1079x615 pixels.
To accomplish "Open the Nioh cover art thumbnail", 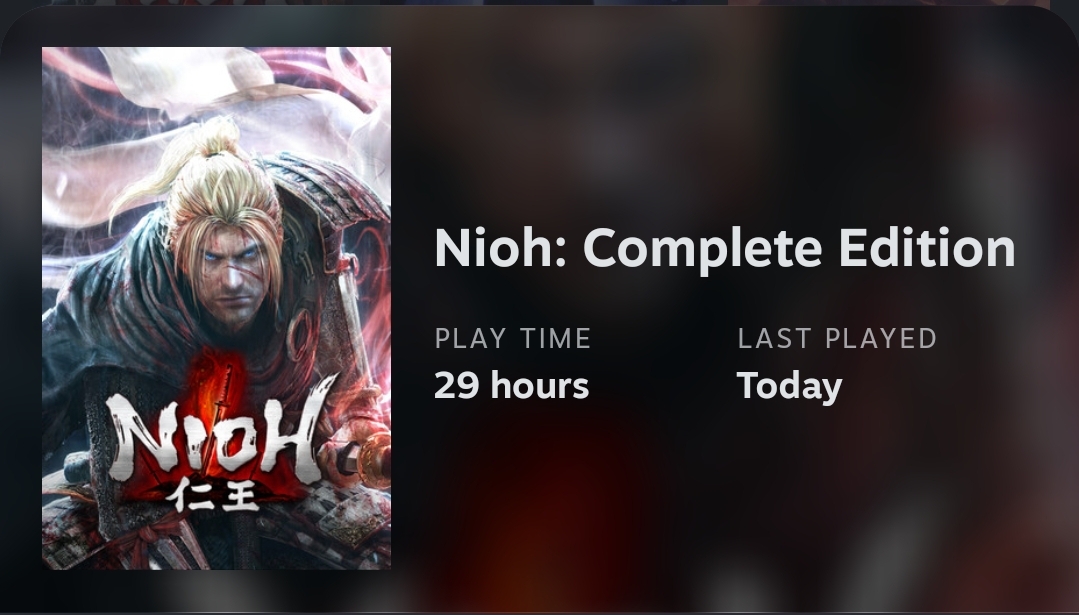I will (x=216, y=308).
